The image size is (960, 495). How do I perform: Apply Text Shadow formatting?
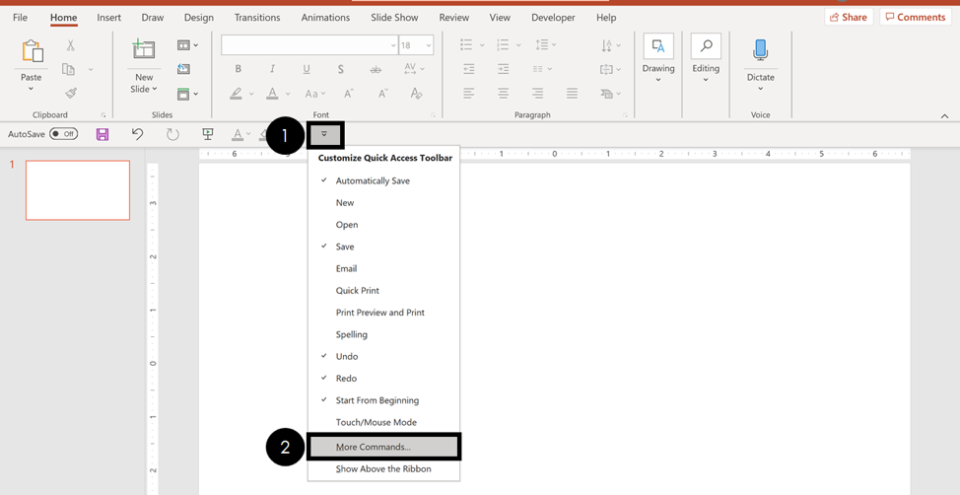341,69
